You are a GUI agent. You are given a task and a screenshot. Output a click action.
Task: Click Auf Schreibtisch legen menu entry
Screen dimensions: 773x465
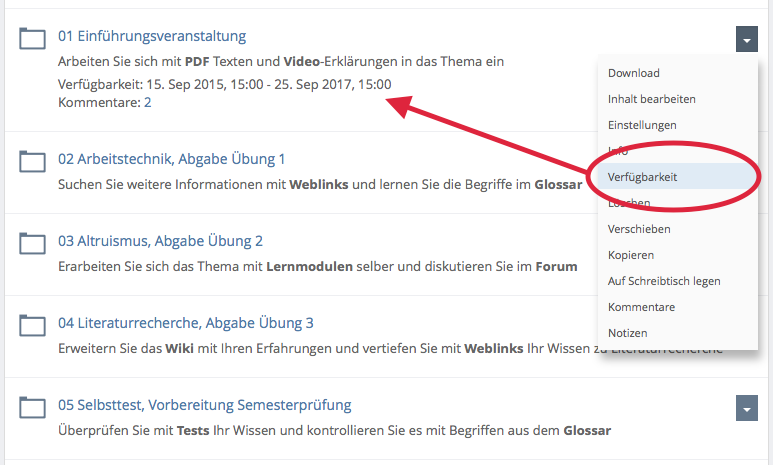pos(663,281)
